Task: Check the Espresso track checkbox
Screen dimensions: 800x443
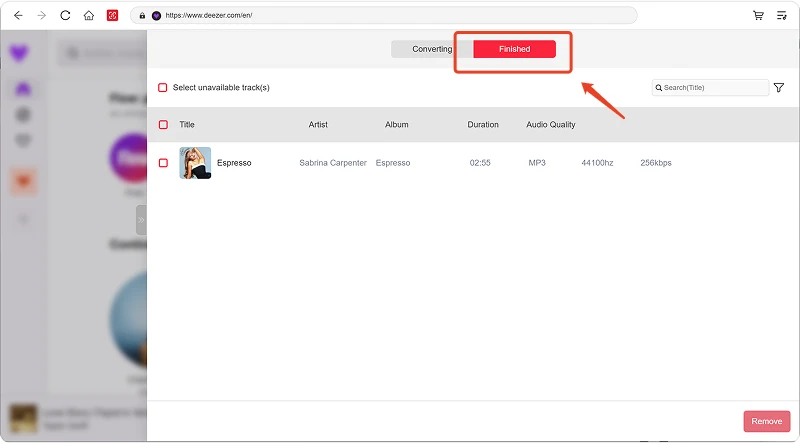Action: click(x=163, y=163)
